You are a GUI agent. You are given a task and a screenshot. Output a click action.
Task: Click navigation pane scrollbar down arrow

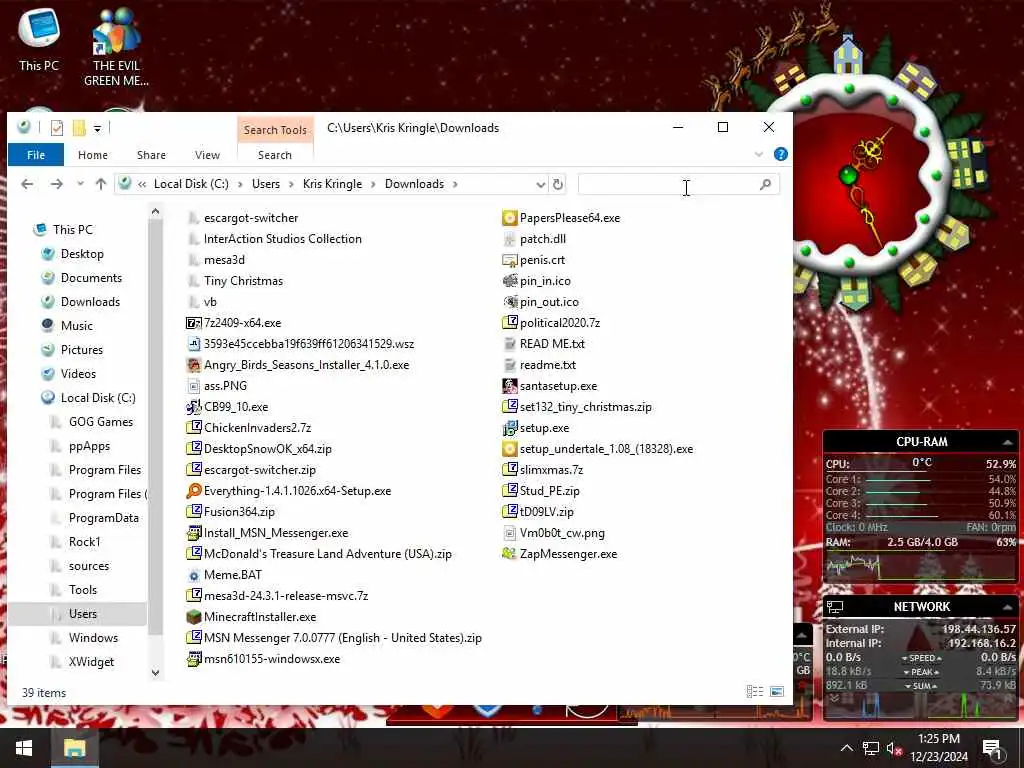coord(155,673)
